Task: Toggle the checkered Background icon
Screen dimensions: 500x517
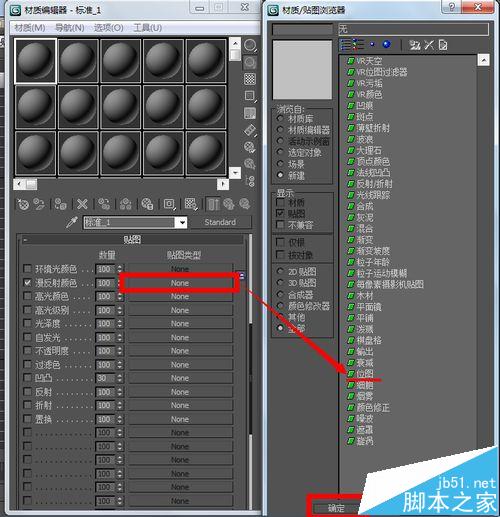Action: coord(250,79)
